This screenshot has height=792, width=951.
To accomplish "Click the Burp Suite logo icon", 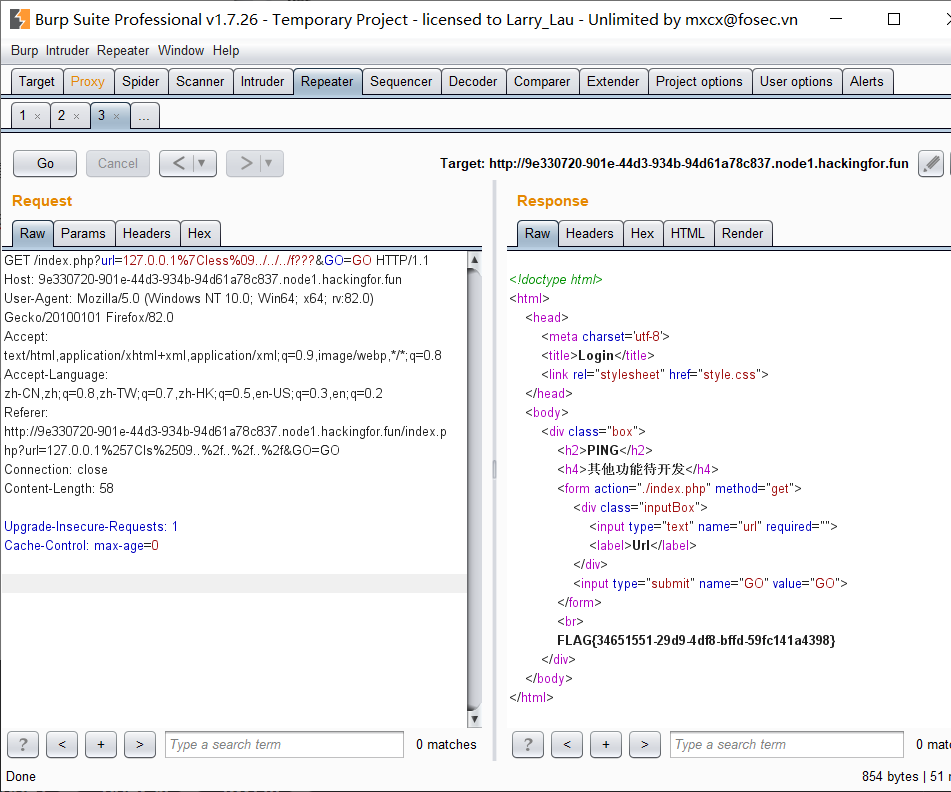I will coord(19,19).
